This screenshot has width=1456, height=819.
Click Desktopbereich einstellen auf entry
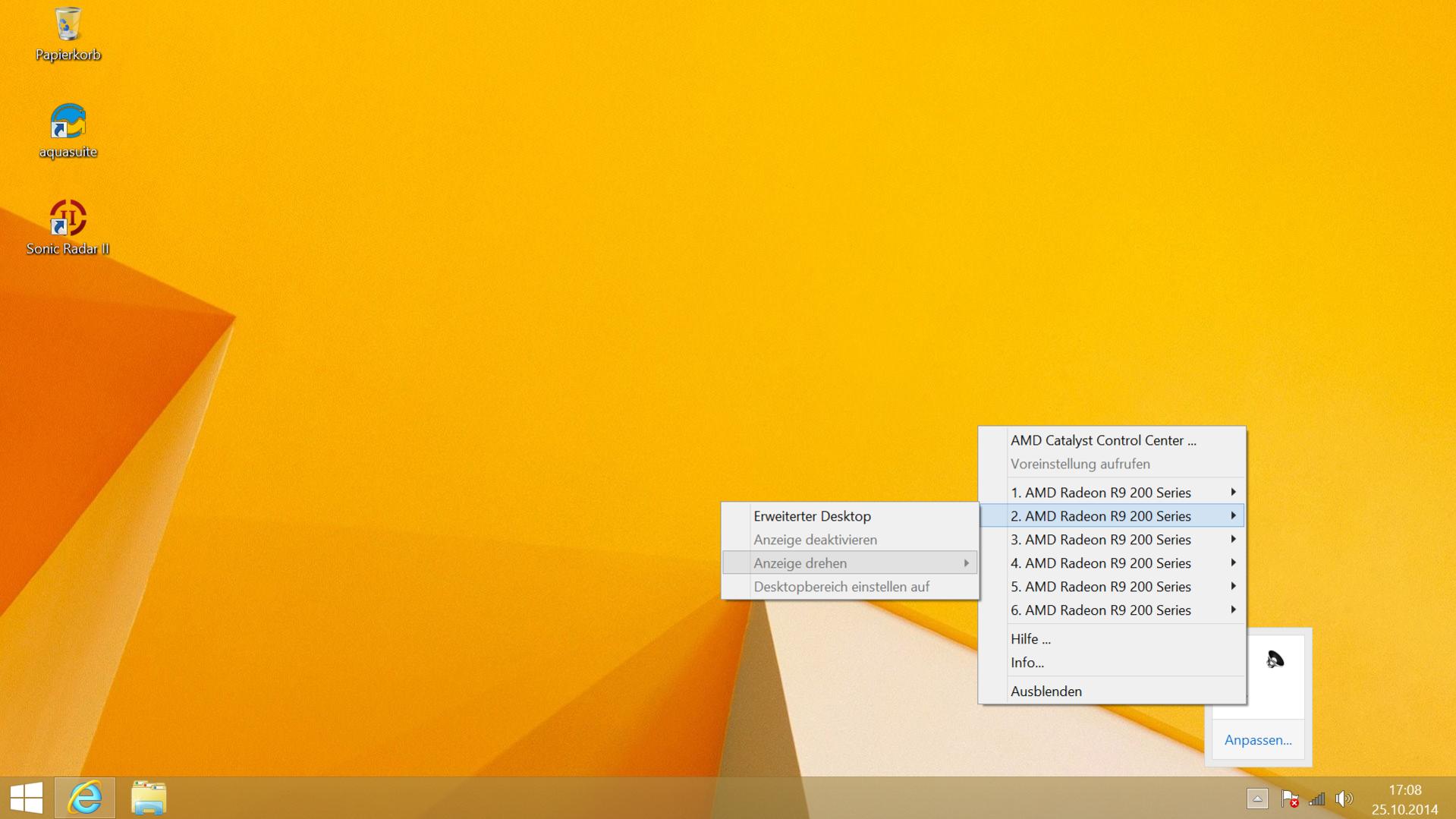click(x=850, y=587)
